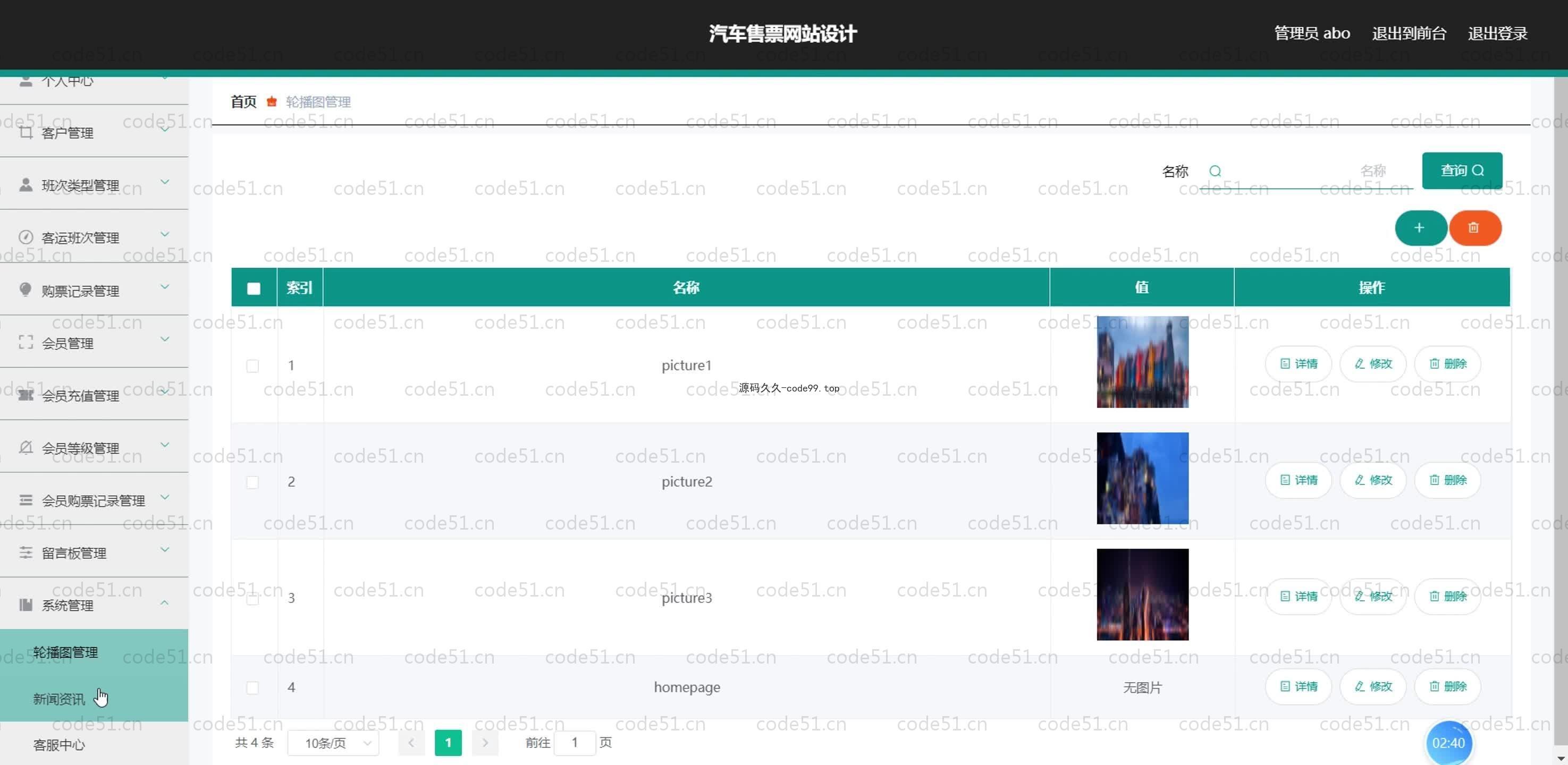Click the page 1 pagination button
The height and width of the screenshot is (765, 1568).
tap(448, 743)
